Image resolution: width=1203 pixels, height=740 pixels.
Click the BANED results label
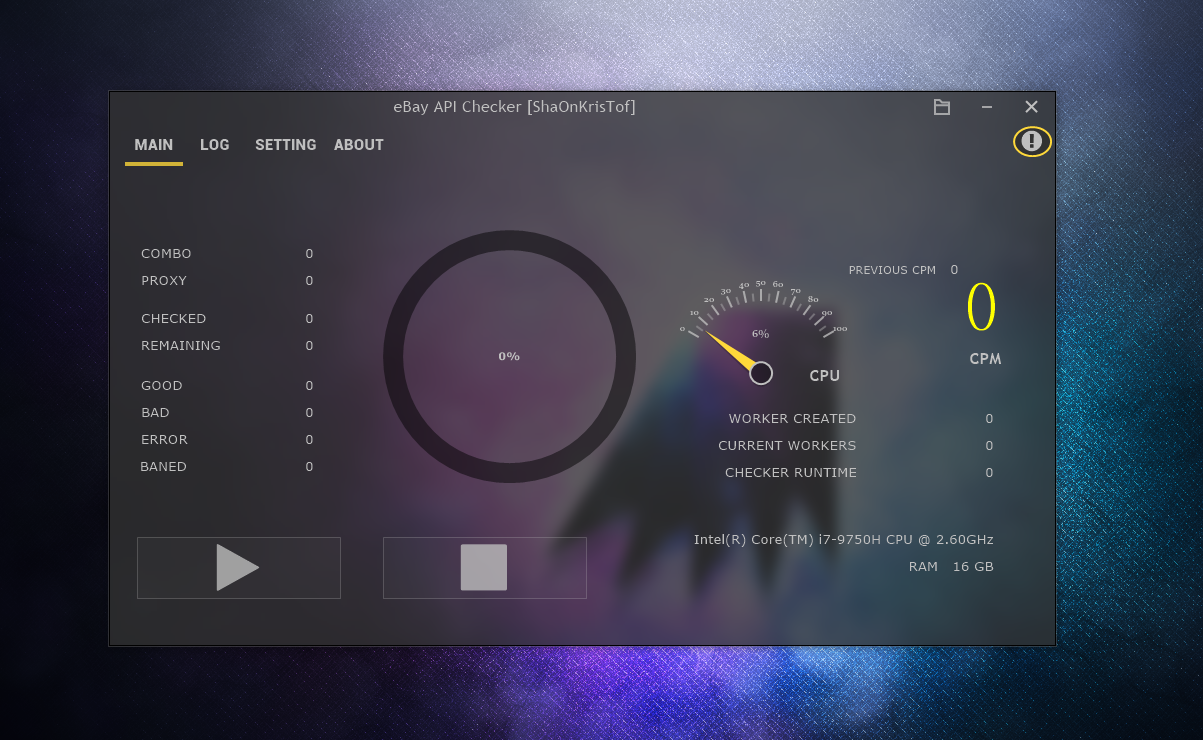163,467
